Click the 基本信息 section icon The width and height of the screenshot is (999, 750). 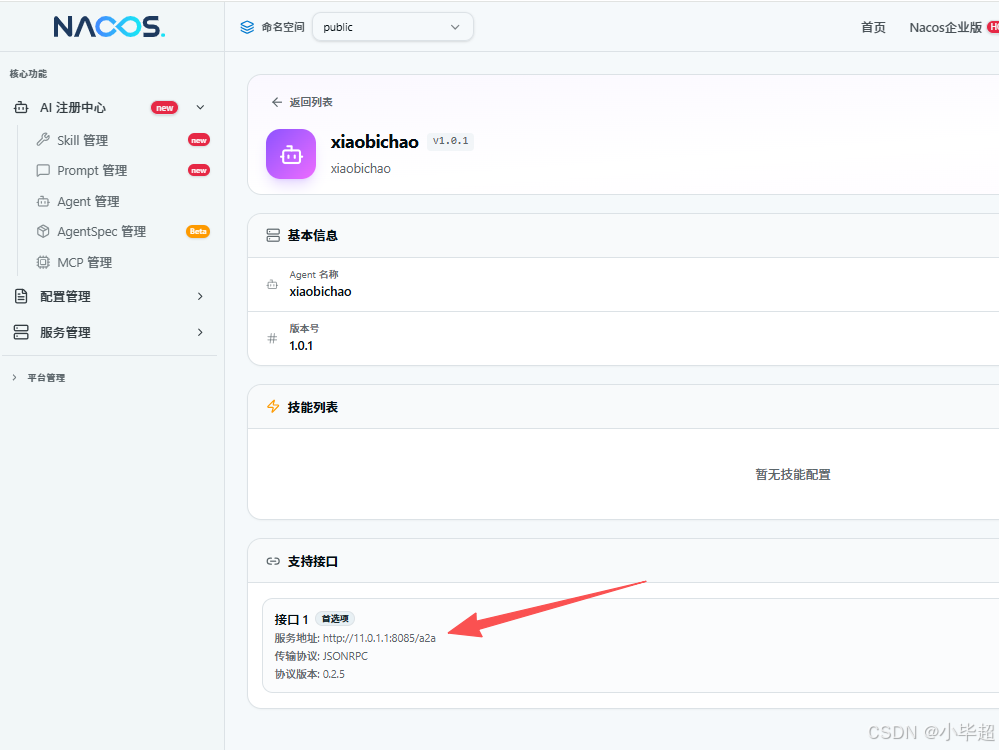pyautogui.click(x=273, y=236)
